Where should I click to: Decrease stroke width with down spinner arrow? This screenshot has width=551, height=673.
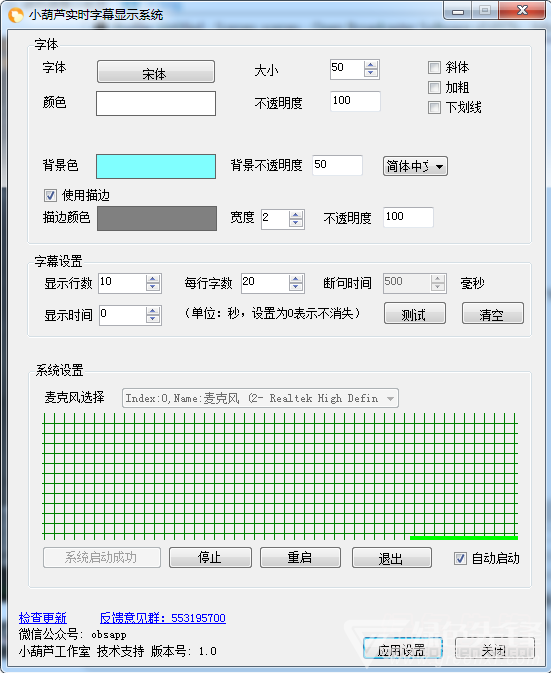(x=296, y=223)
